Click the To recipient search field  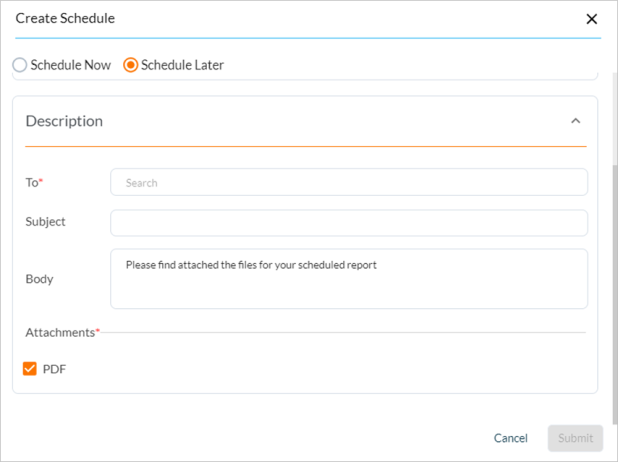348,182
